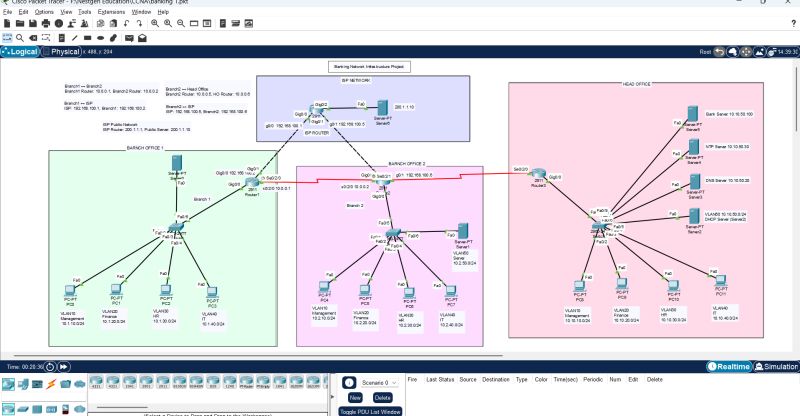
Task: Switch to Physical workspace view
Action: [61, 52]
